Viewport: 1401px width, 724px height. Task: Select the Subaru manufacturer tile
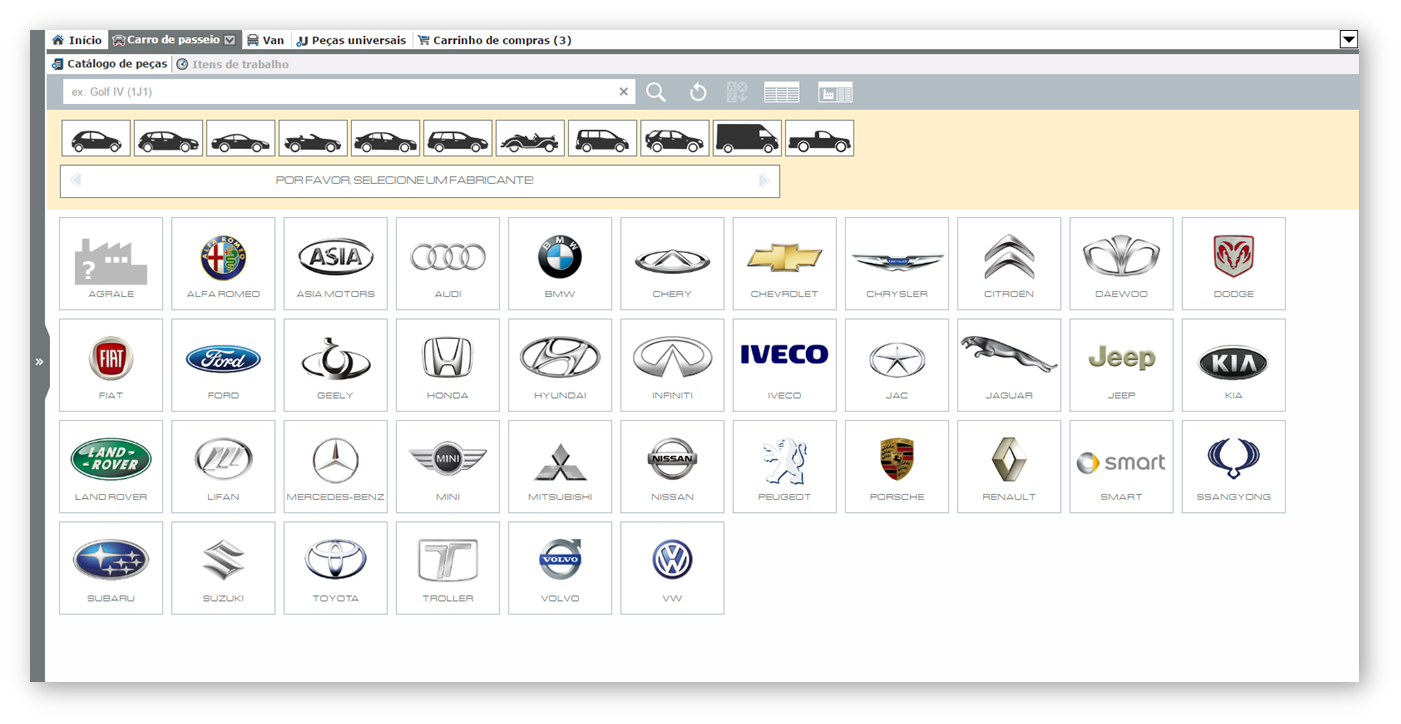point(111,568)
